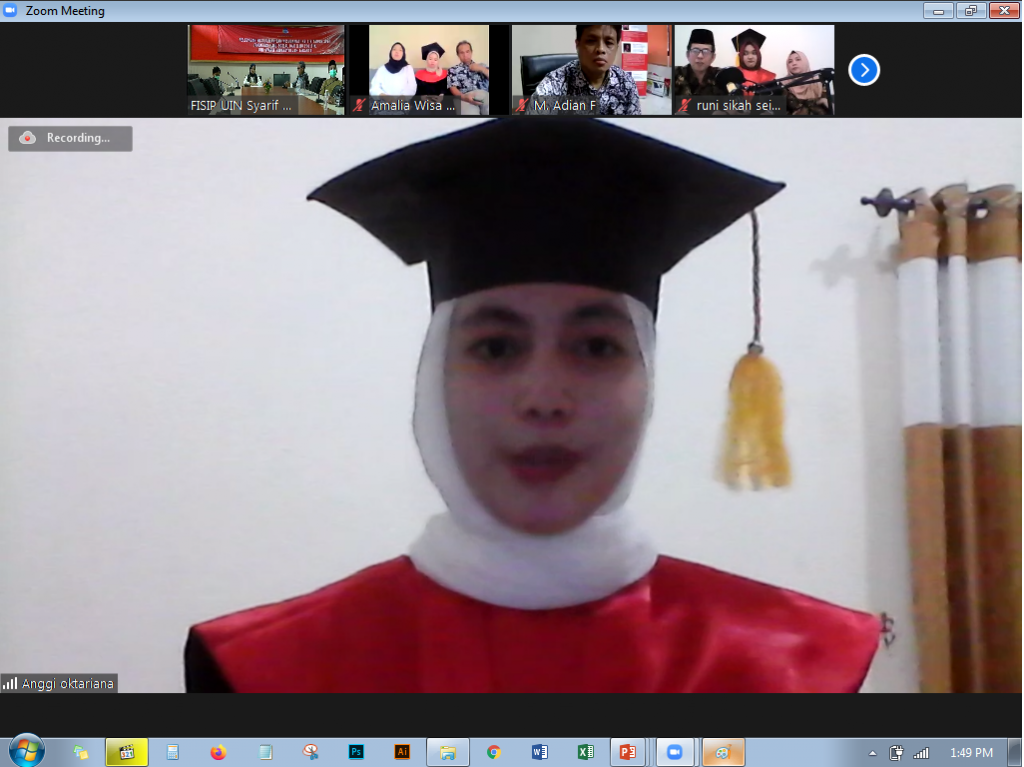1024x767 pixels.
Task: Open Firefox from the taskbar
Action: click(x=219, y=752)
